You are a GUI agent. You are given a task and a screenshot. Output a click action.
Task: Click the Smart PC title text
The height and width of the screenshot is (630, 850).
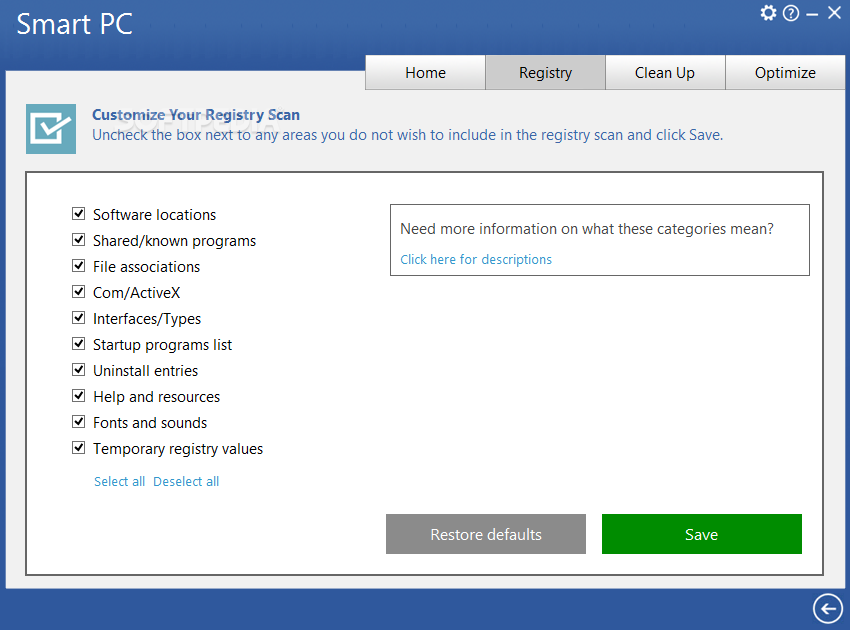tap(74, 24)
